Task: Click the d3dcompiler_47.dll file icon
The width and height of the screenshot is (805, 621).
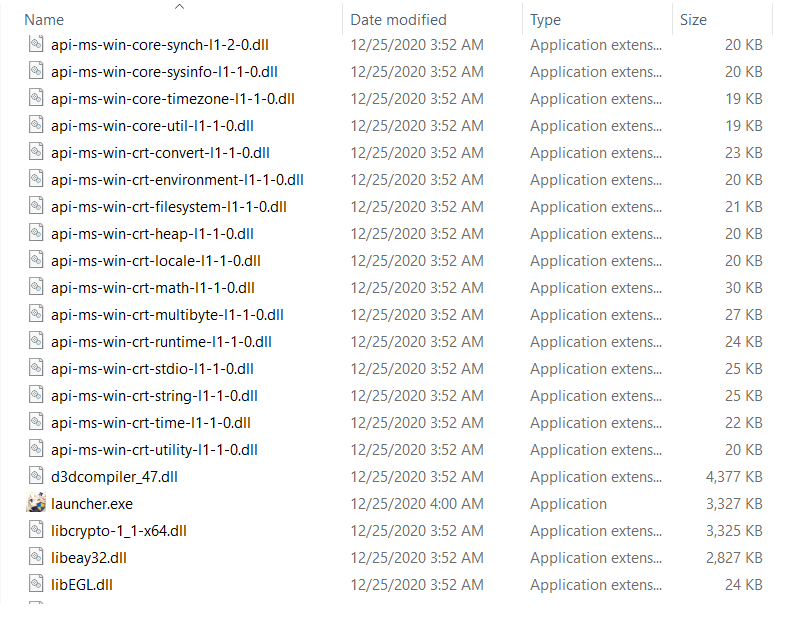Action: (x=36, y=476)
